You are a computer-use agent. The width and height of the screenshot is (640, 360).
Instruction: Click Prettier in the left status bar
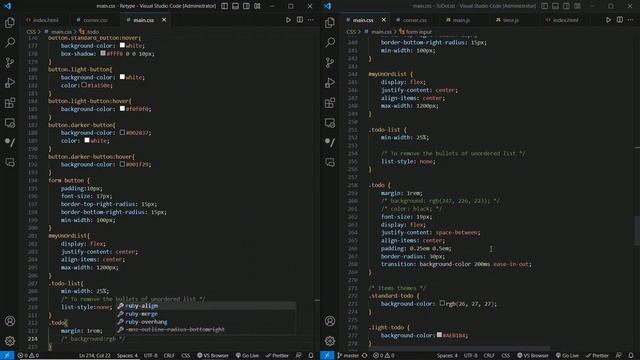[278, 356]
